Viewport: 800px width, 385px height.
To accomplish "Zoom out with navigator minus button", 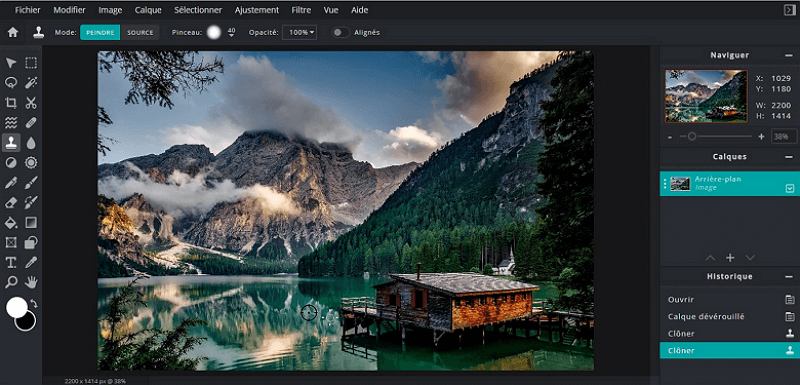I will 670,137.
